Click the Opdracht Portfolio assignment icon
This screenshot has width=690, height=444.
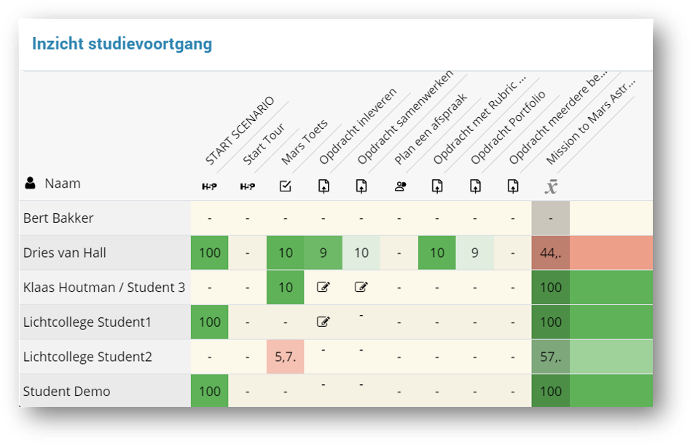pyautogui.click(x=475, y=186)
